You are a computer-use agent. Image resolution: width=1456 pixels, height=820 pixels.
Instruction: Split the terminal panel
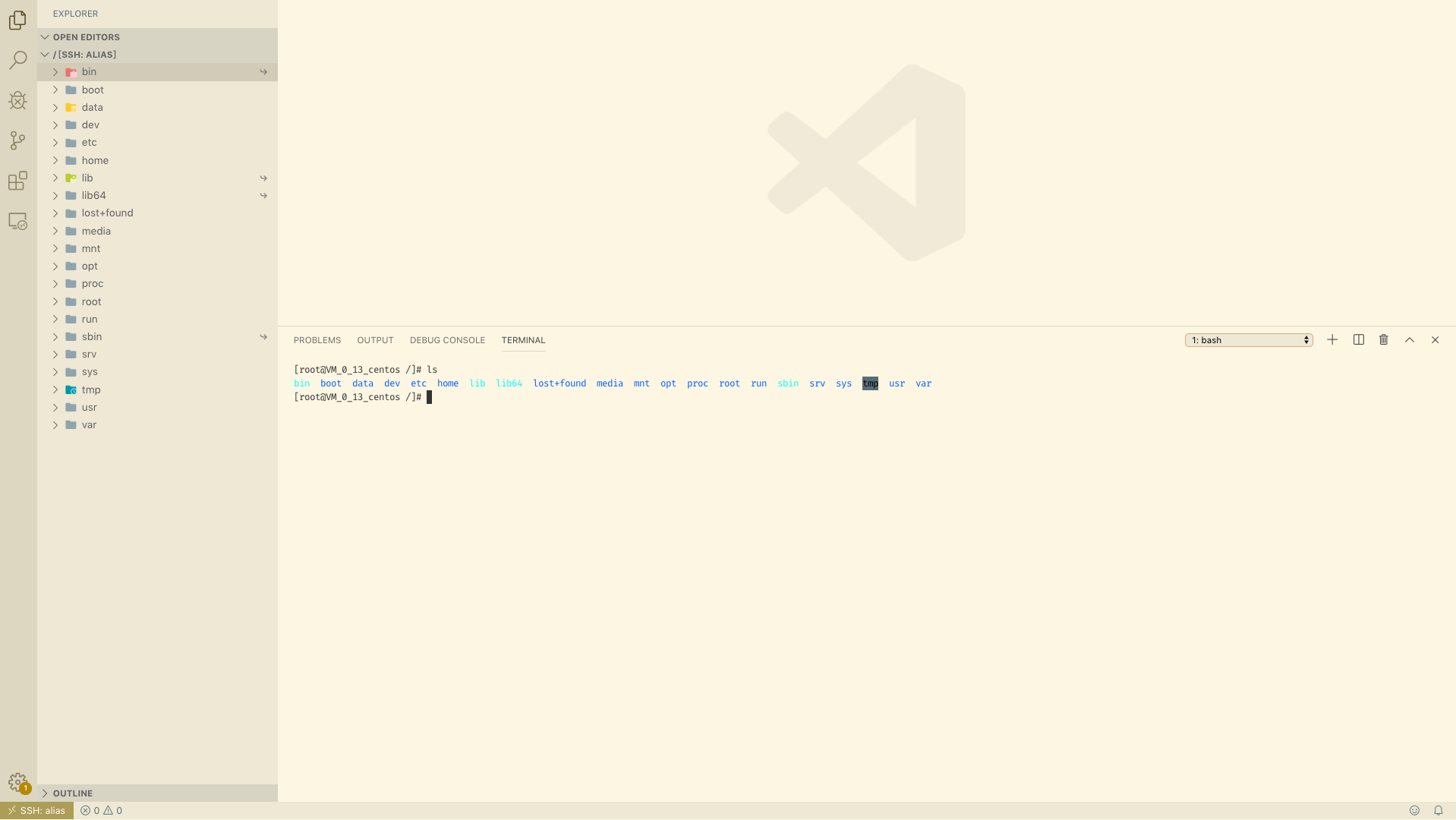point(1359,340)
